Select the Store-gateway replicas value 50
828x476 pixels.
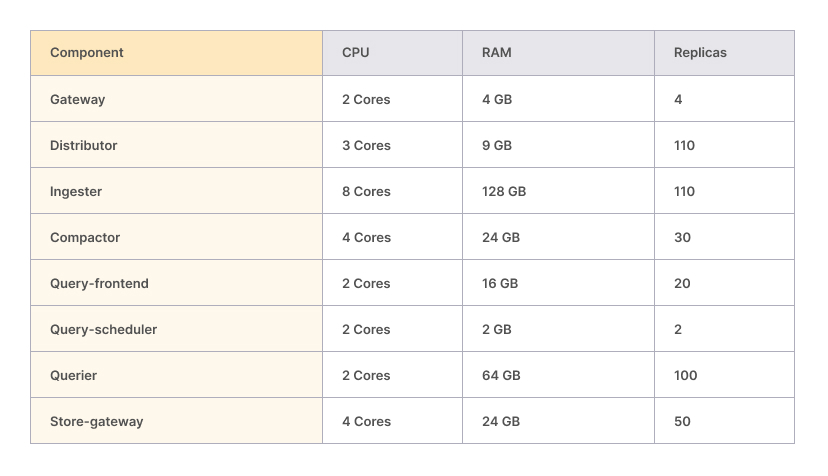[682, 422]
